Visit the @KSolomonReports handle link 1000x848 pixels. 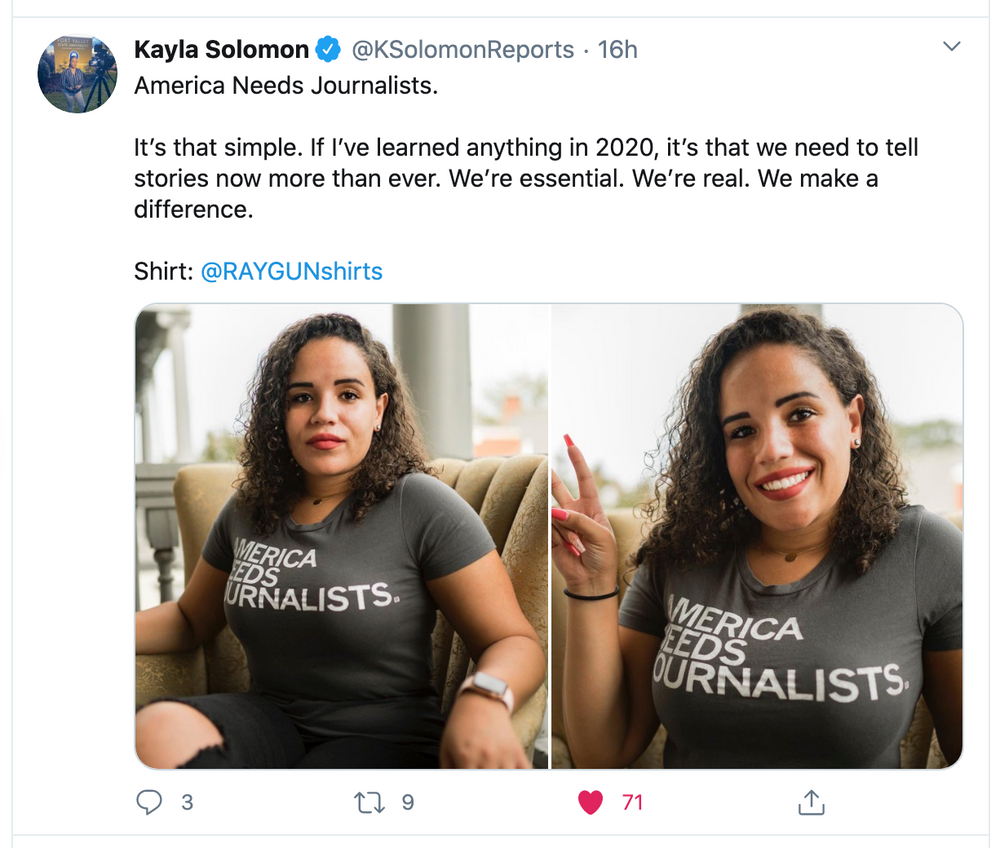point(463,49)
